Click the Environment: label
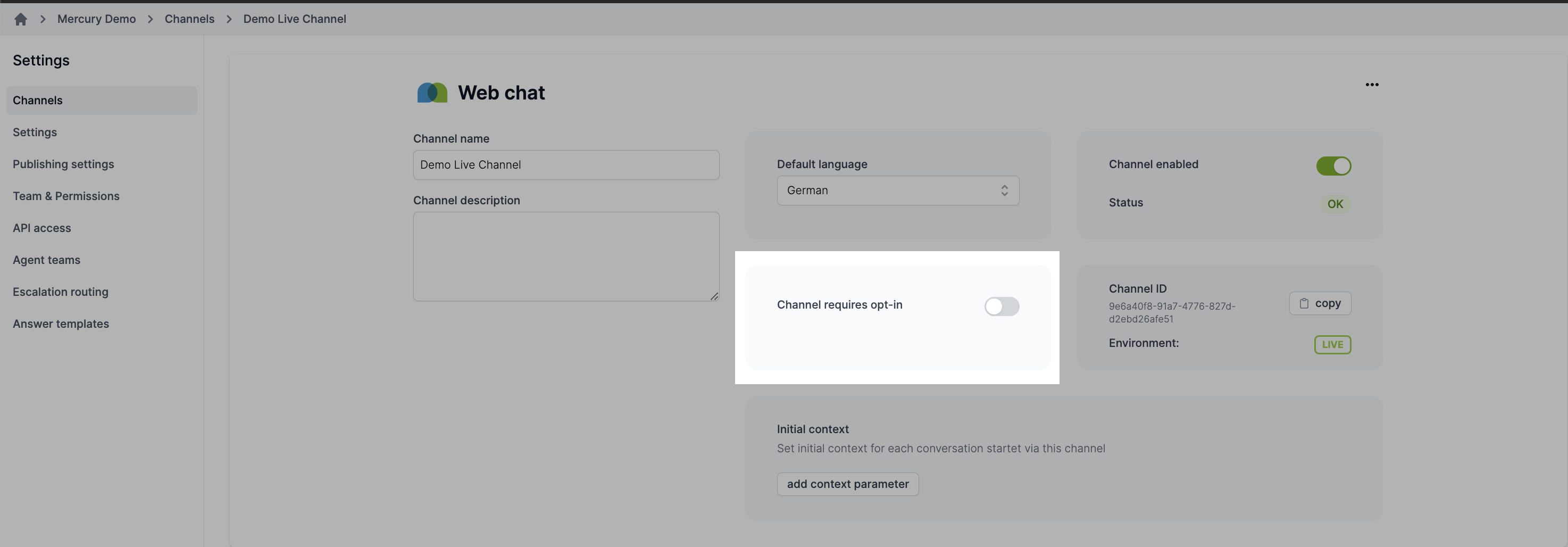The image size is (1568, 547). click(x=1143, y=343)
